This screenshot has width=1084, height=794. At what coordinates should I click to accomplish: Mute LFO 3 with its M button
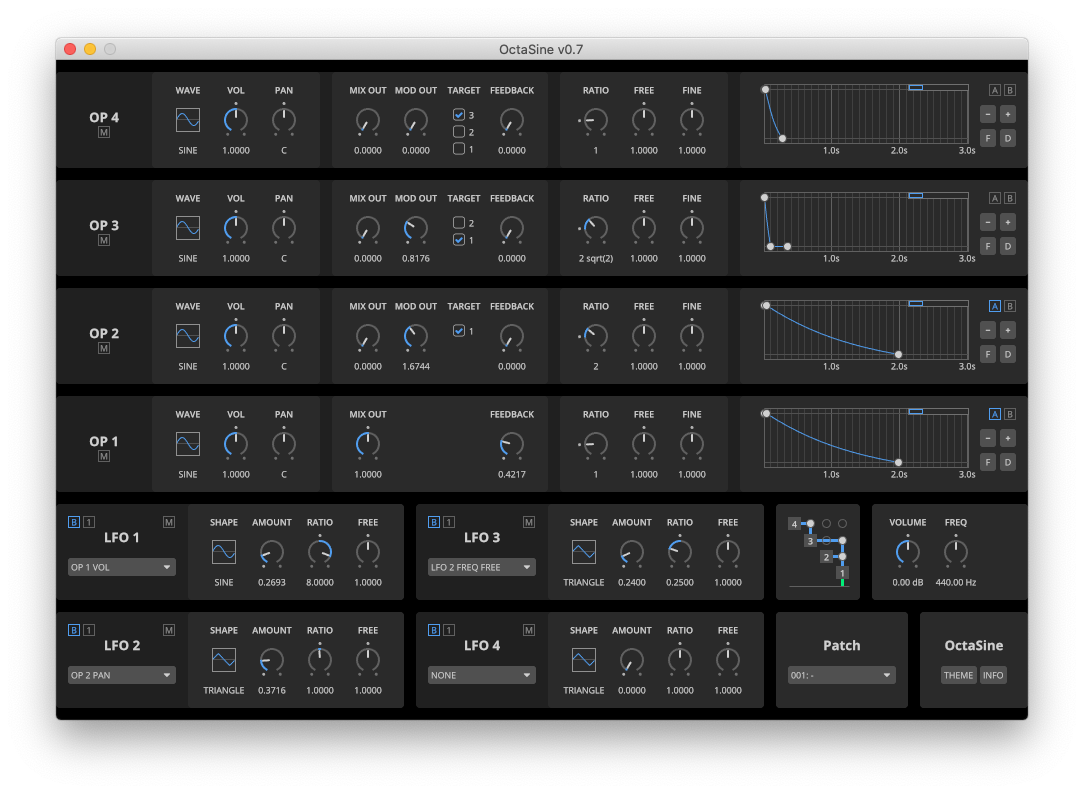click(x=529, y=522)
